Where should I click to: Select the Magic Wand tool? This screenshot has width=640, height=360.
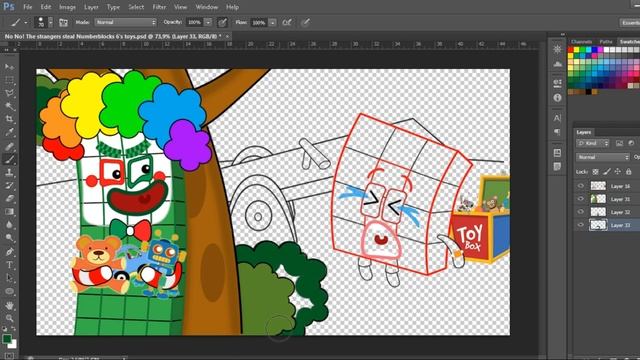coord(9,106)
